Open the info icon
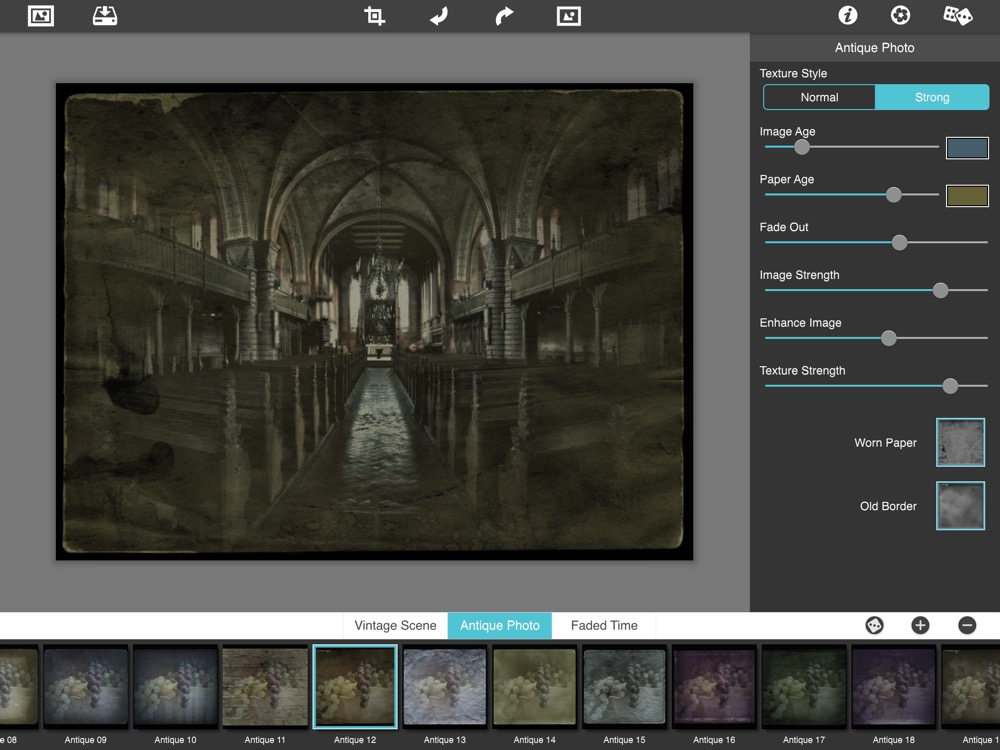The height and width of the screenshot is (750, 1000). [848, 16]
